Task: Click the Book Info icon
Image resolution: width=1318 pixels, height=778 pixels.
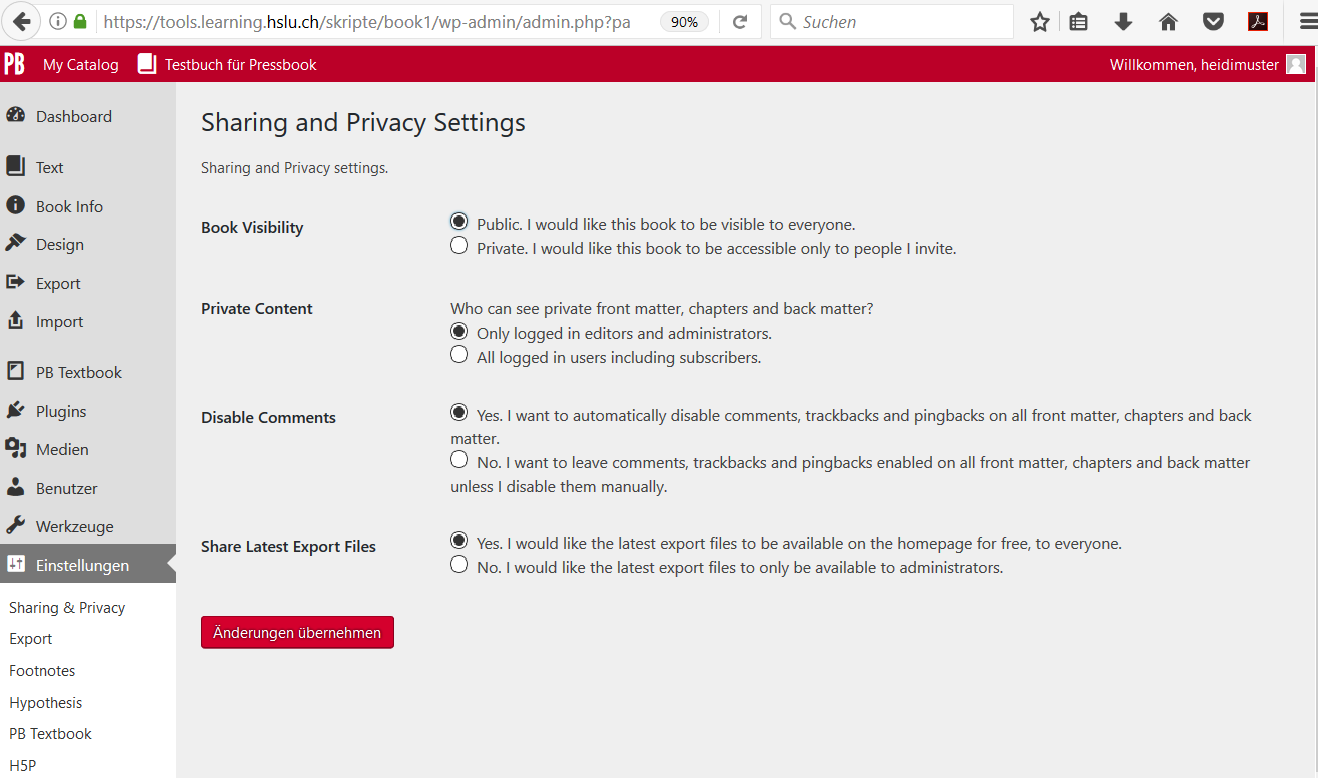Action: 15,205
